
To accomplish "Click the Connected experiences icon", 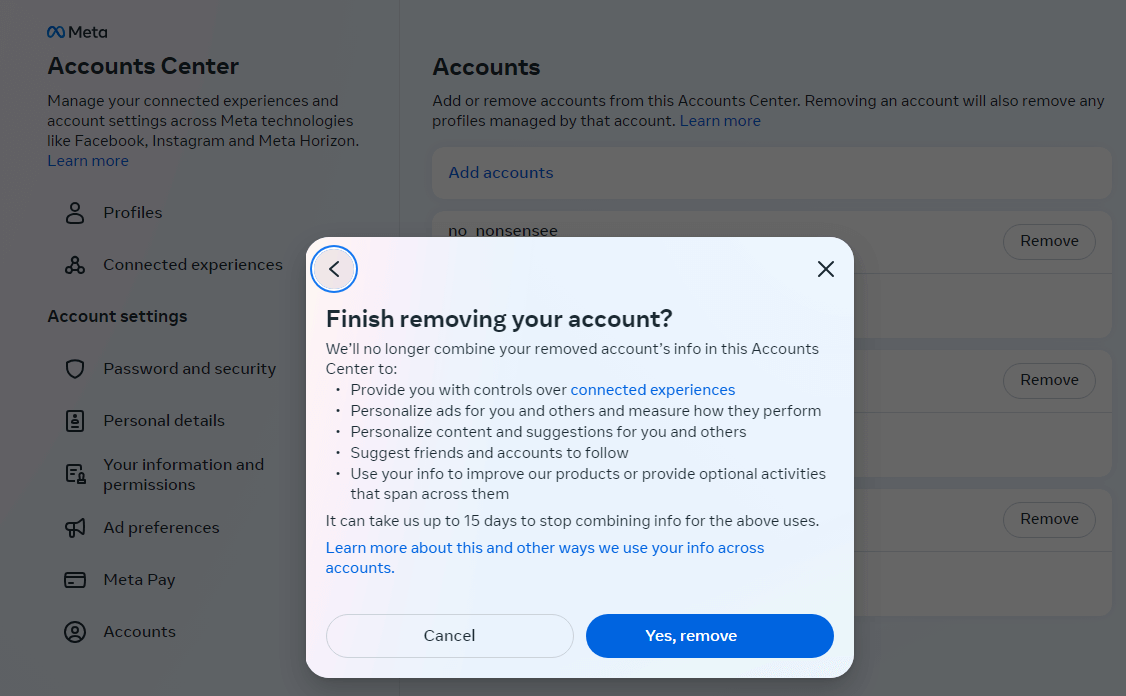I will point(75,265).
